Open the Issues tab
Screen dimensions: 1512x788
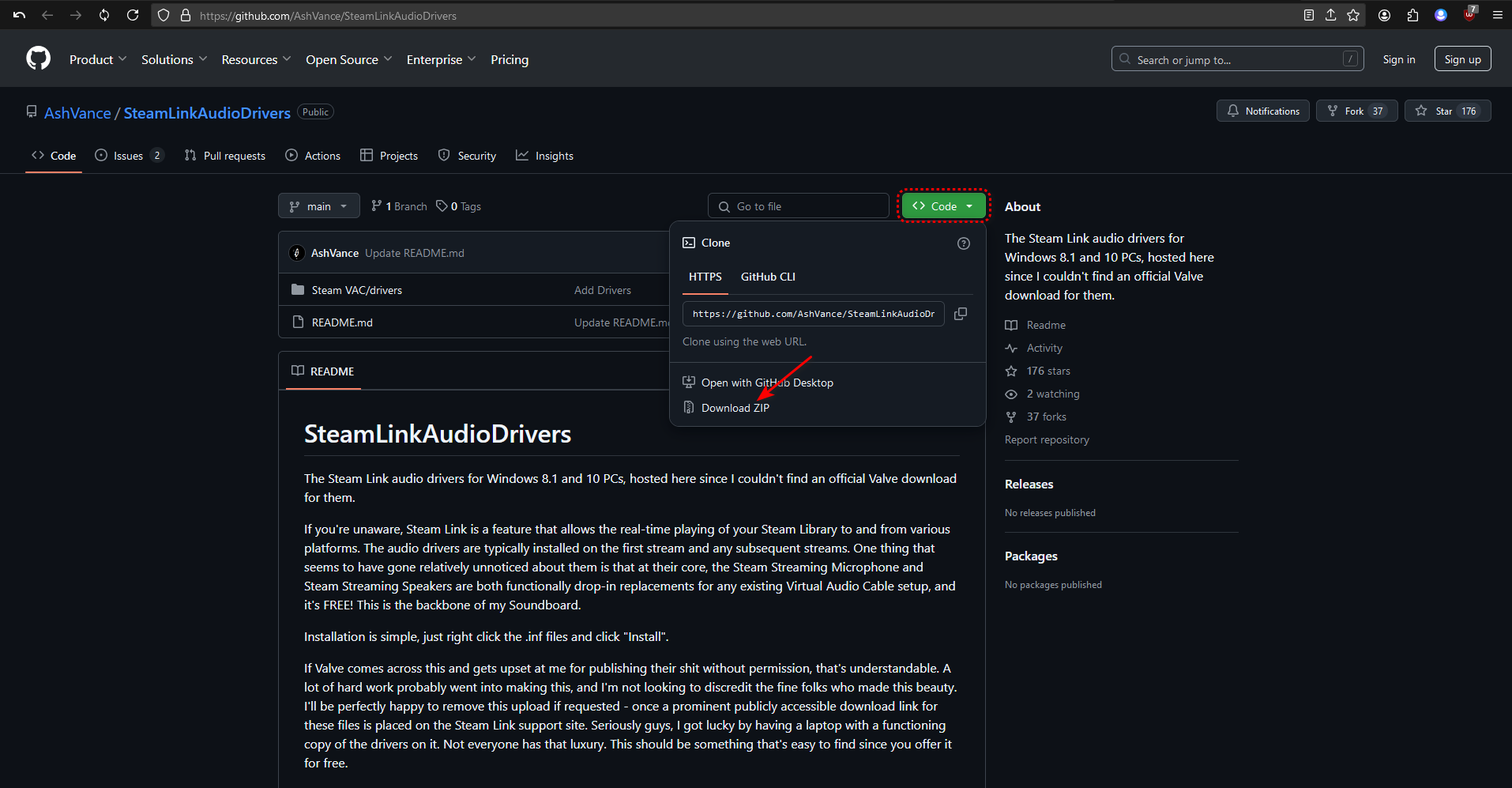[128, 156]
